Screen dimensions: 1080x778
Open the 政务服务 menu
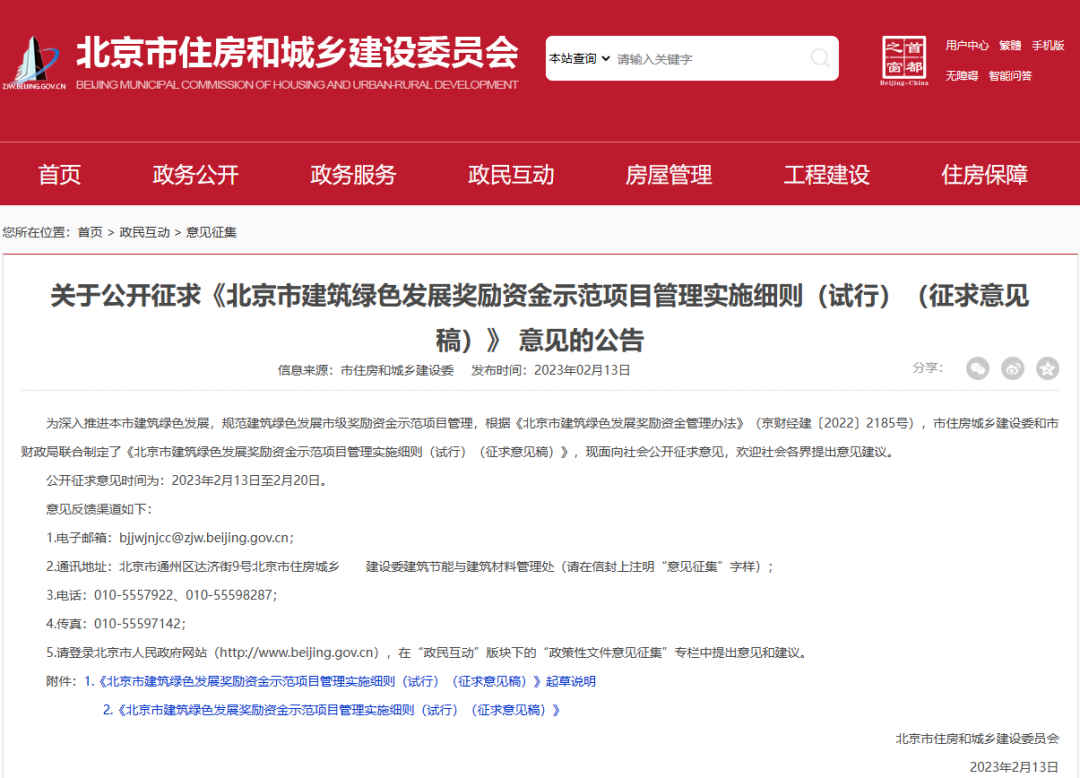click(x=352, y=174)
